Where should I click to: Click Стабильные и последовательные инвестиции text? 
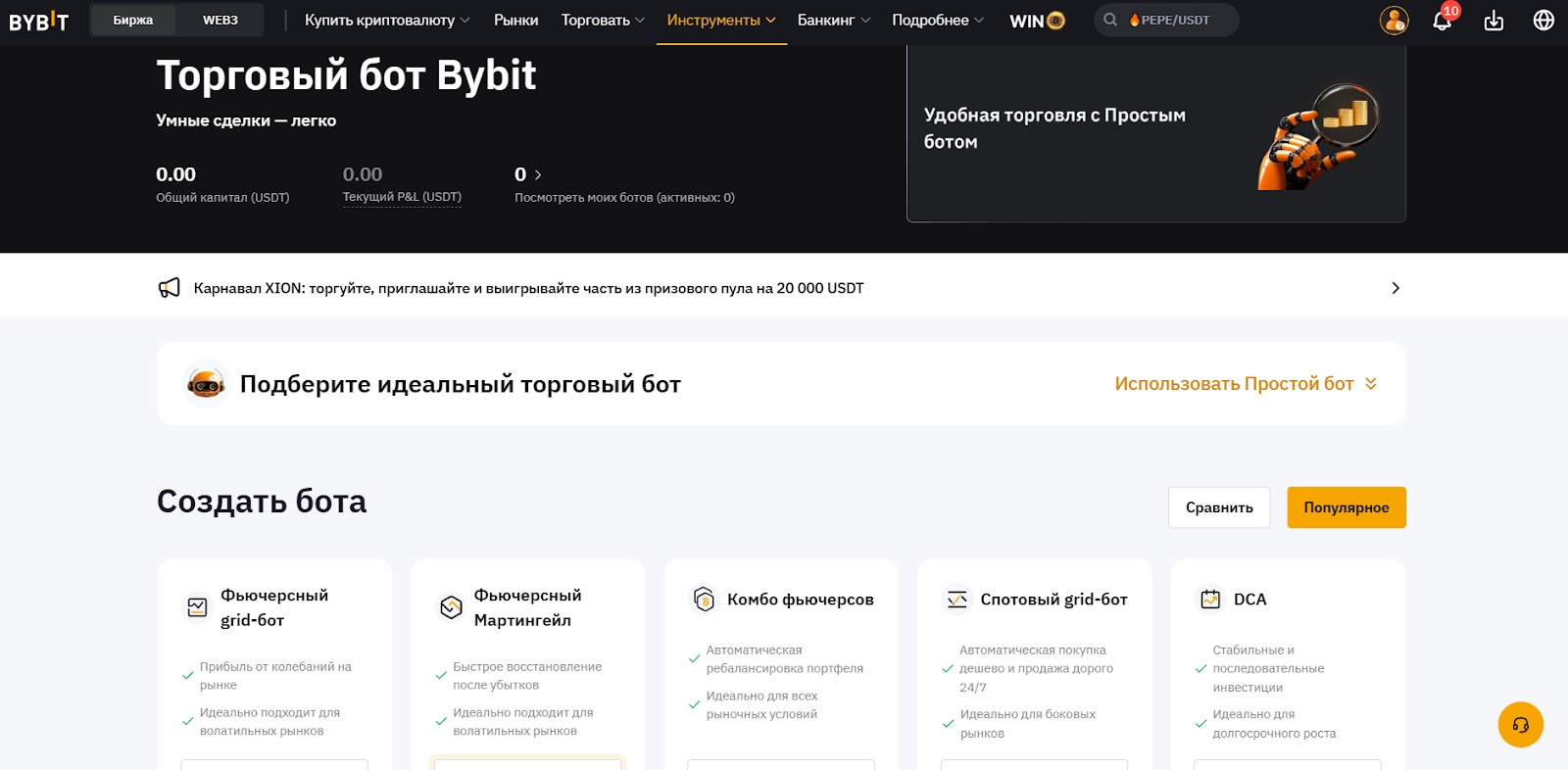1268,668
